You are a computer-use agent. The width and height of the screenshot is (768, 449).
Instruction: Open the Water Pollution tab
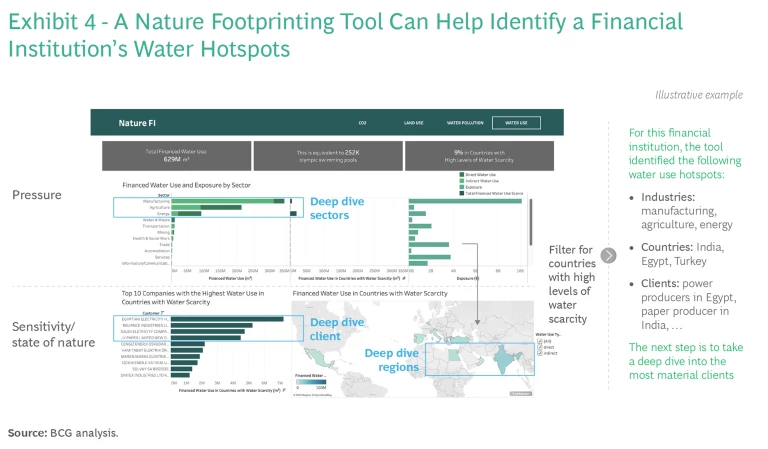465,123
